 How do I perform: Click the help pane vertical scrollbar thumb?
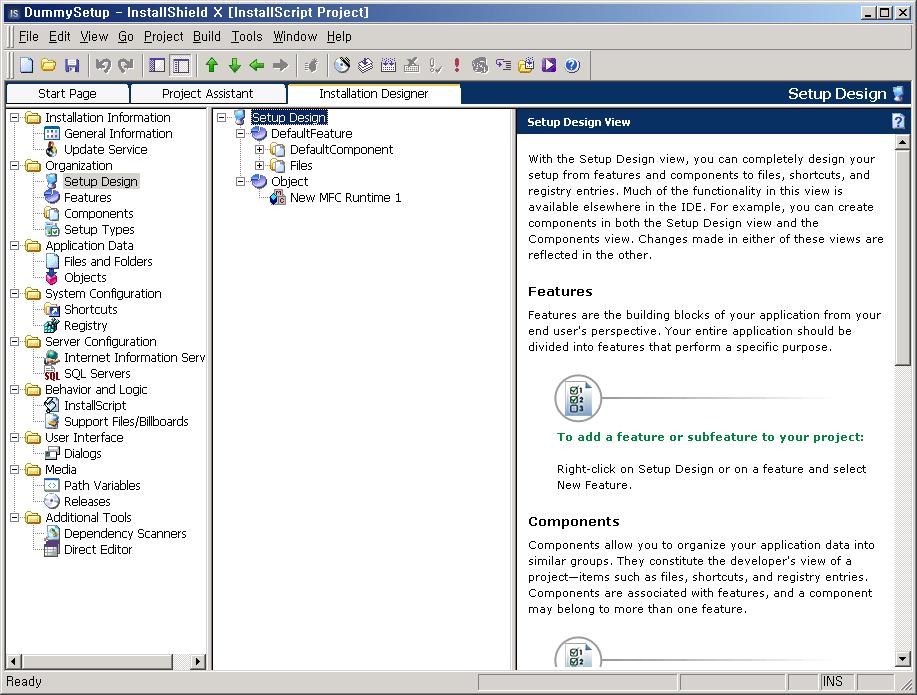tap(902, 257)
